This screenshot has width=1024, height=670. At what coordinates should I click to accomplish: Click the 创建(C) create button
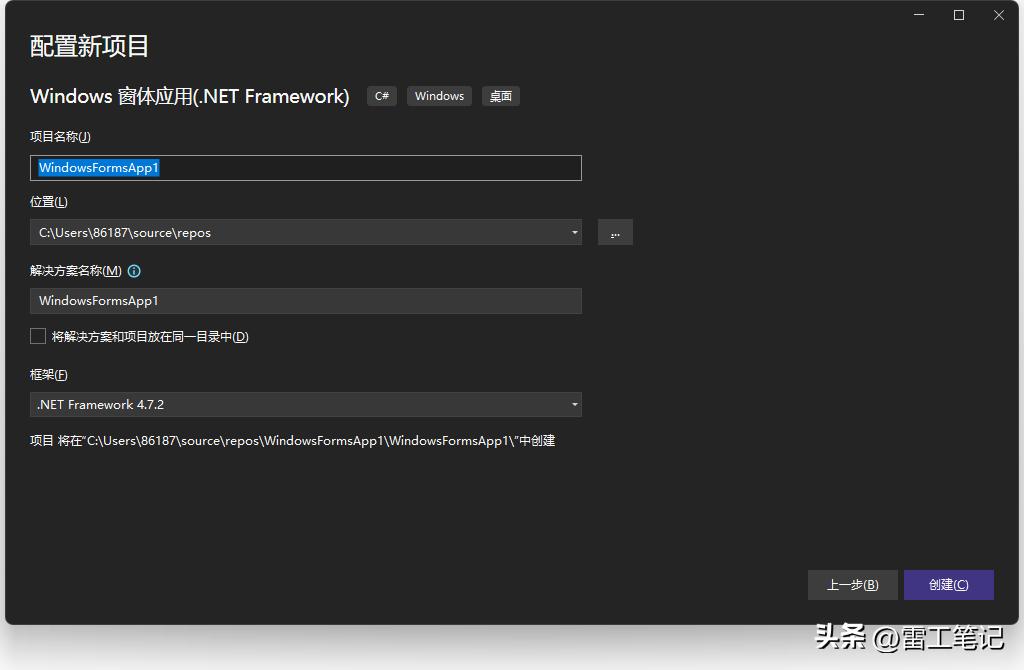pos(948,585)
